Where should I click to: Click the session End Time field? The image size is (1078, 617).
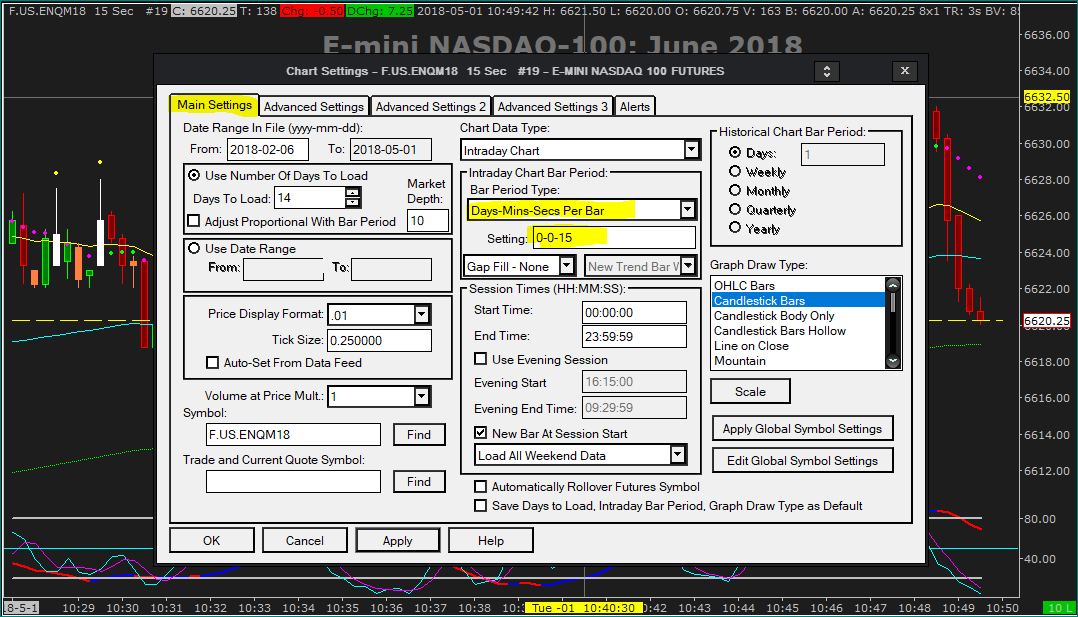click(634, 336)
